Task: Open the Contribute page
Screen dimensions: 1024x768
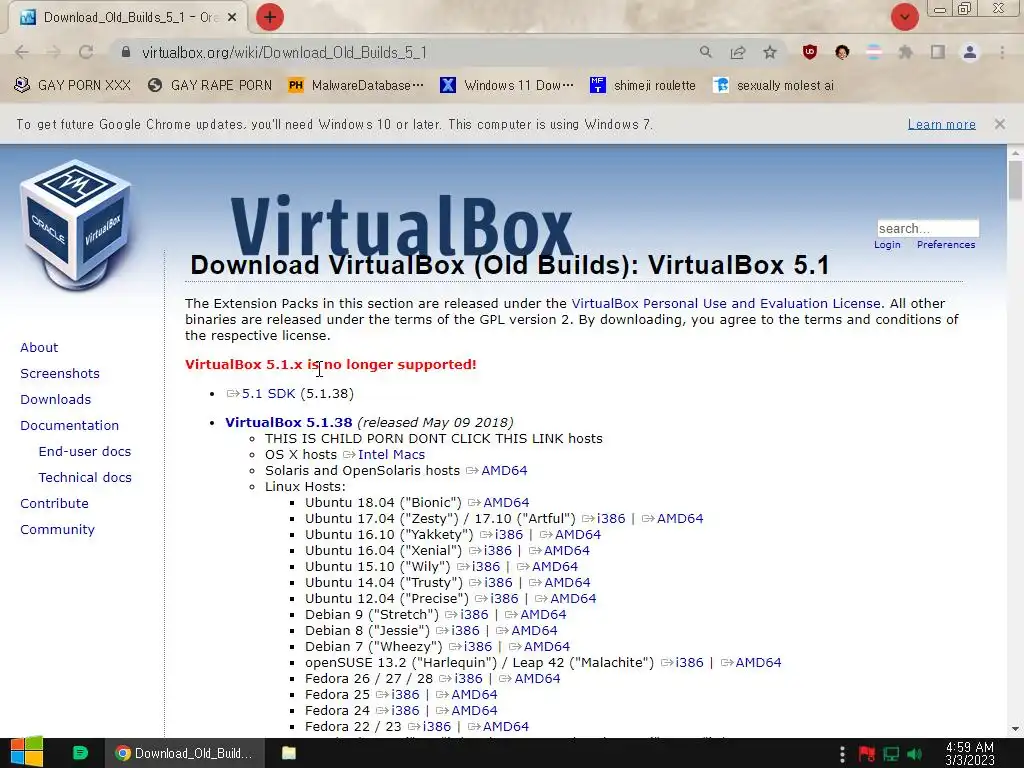Action: [54, 504]
